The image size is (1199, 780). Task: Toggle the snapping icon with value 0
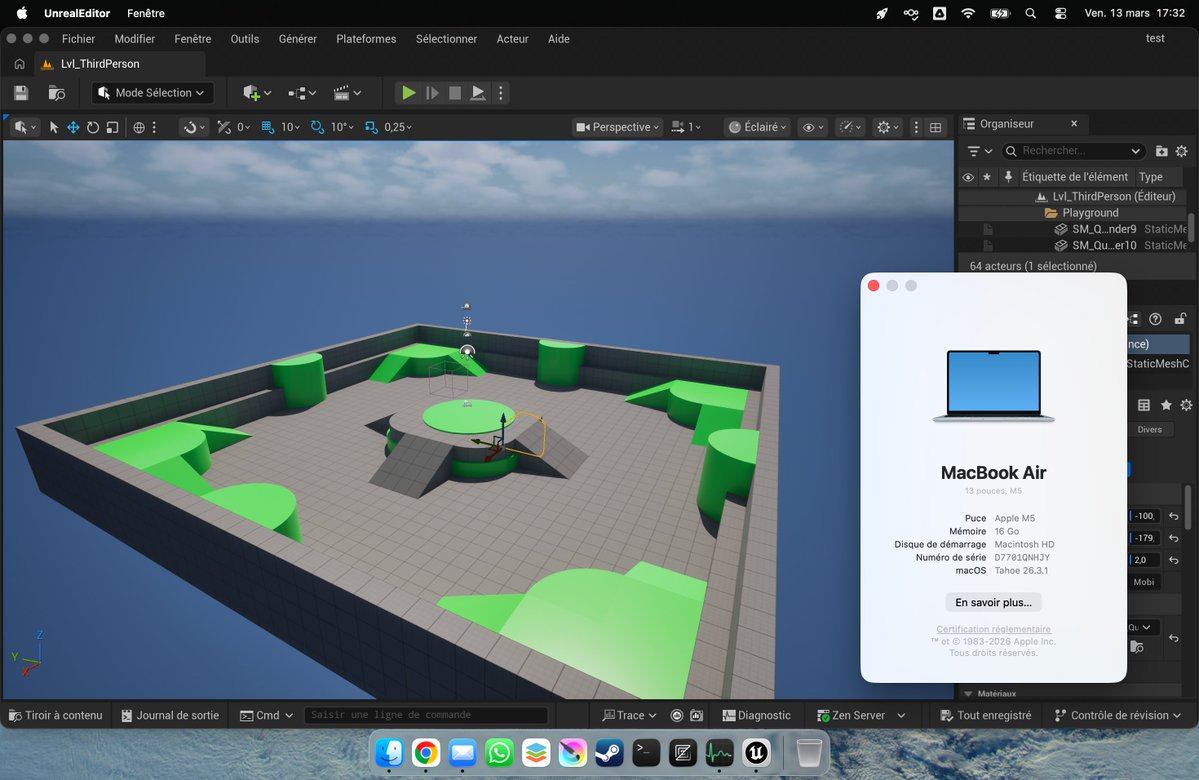point(223,127)
